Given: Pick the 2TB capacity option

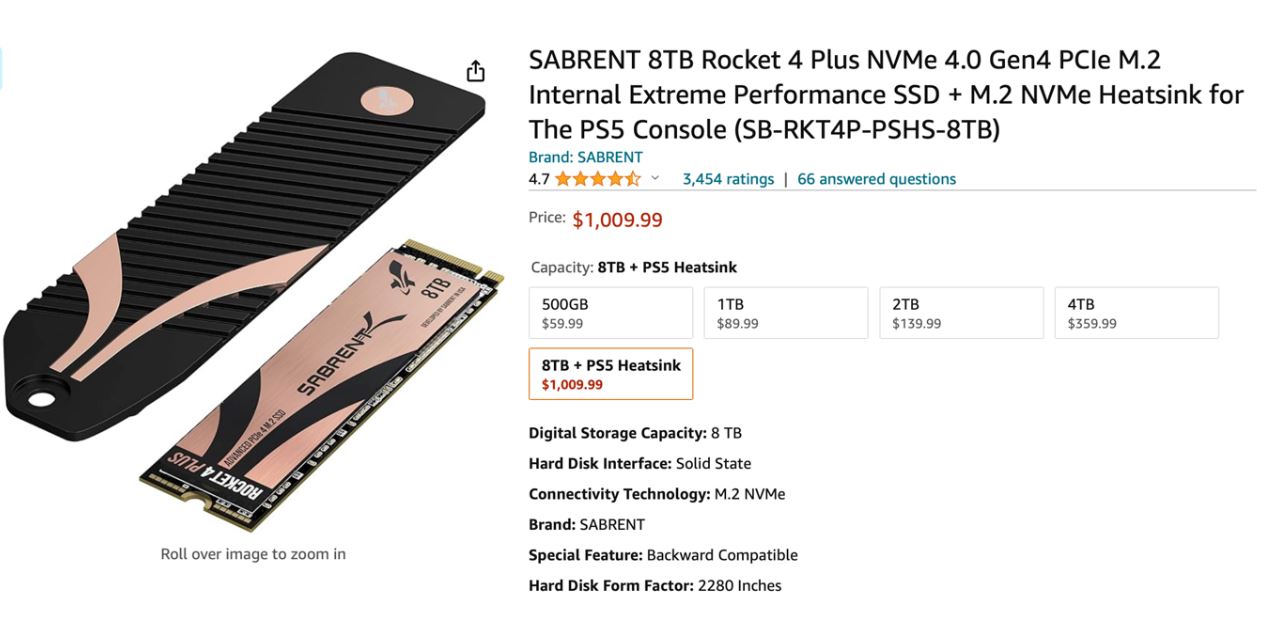Looking at the screenshot, I should pos(961,313).
